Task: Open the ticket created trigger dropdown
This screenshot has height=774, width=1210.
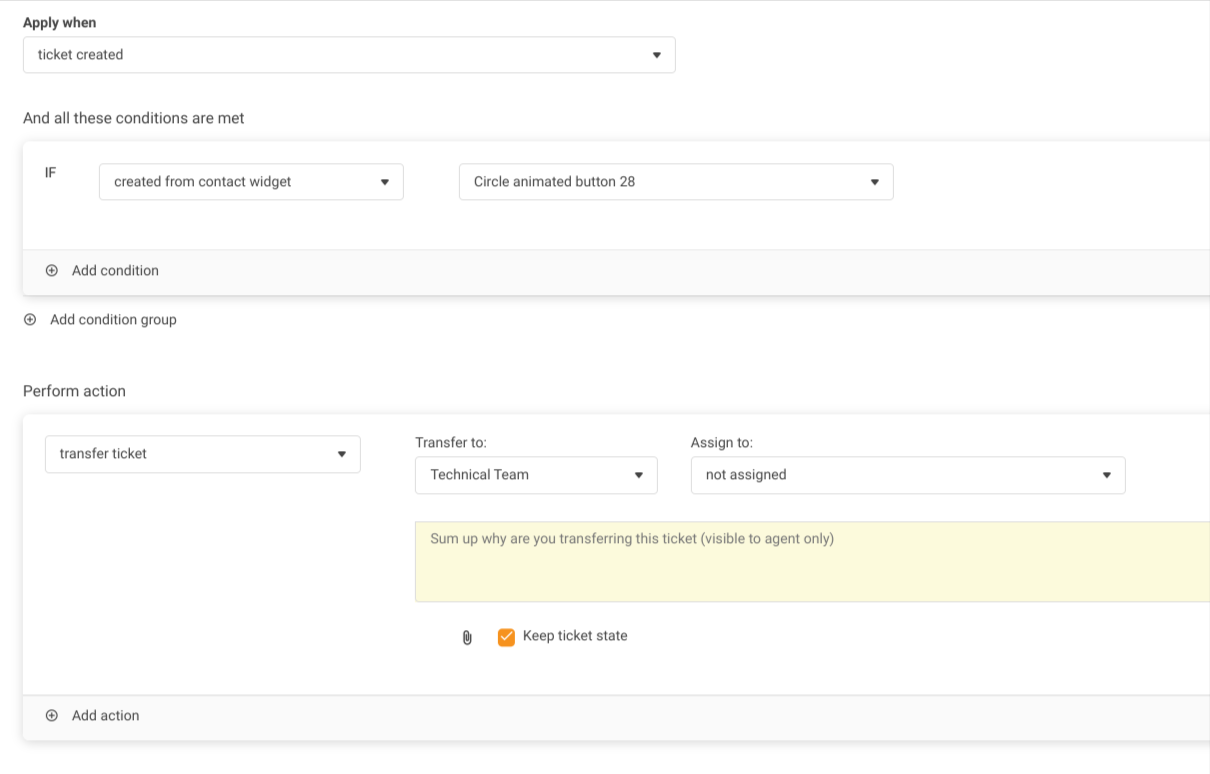Action: coord(340,55)
